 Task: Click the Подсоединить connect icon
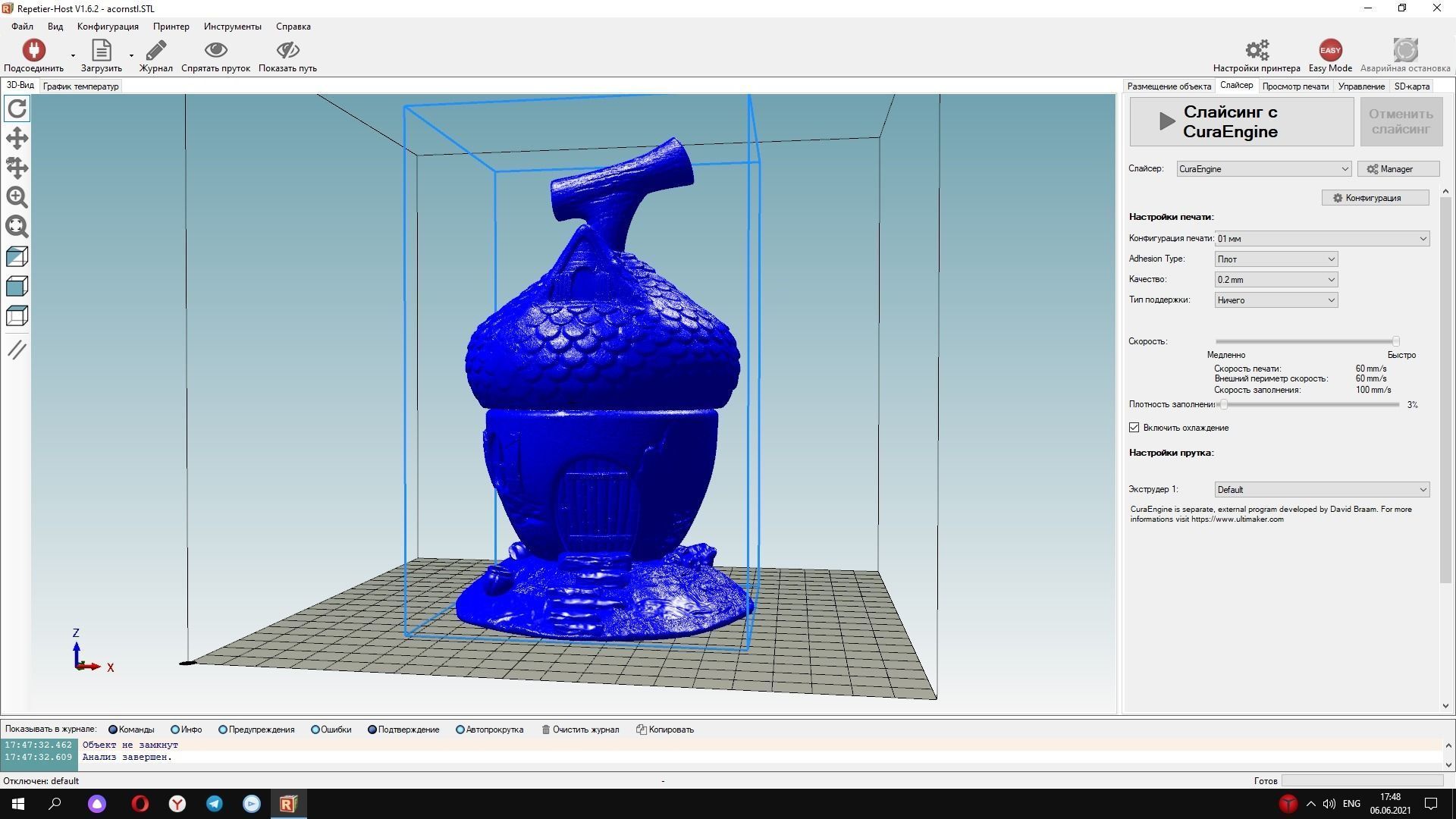pyautogui.click(x=33, y=50)
